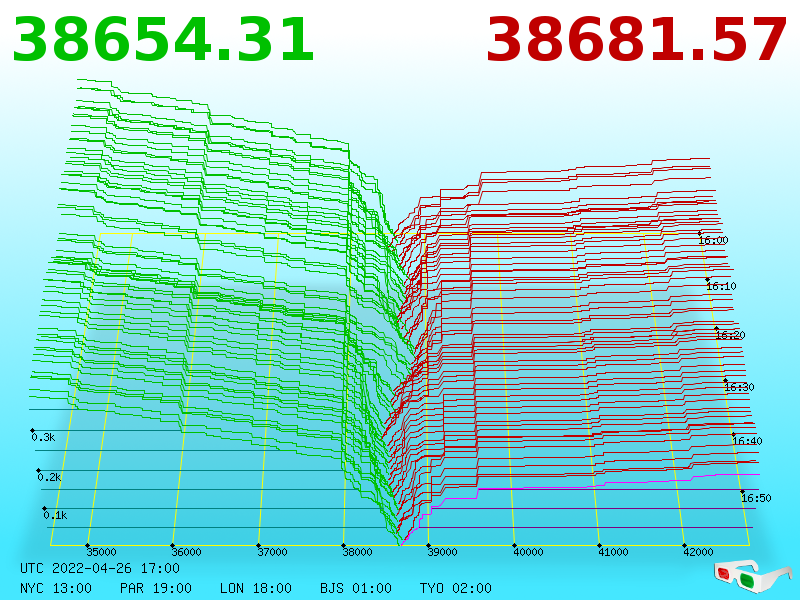The height and width of the screenshot is (600, 800).
Task: Click the red ask price 38681.57
Action: [x=636, y=40]
